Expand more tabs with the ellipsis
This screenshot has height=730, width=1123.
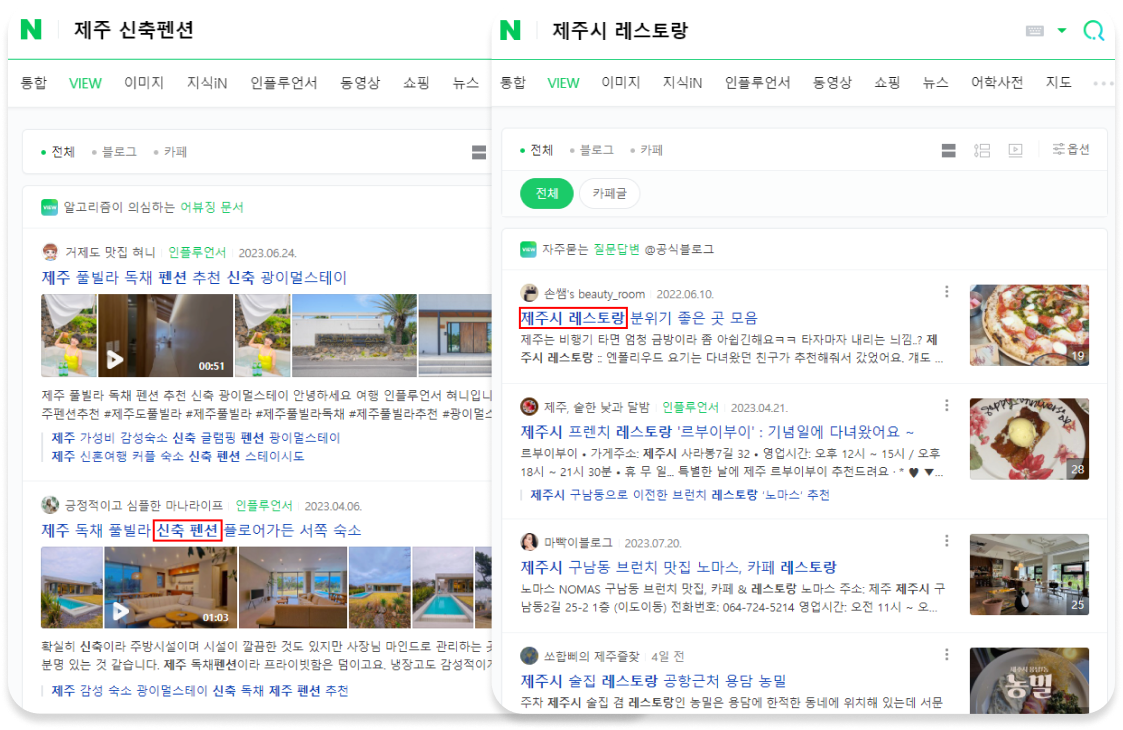click(x=1103, y=83)
